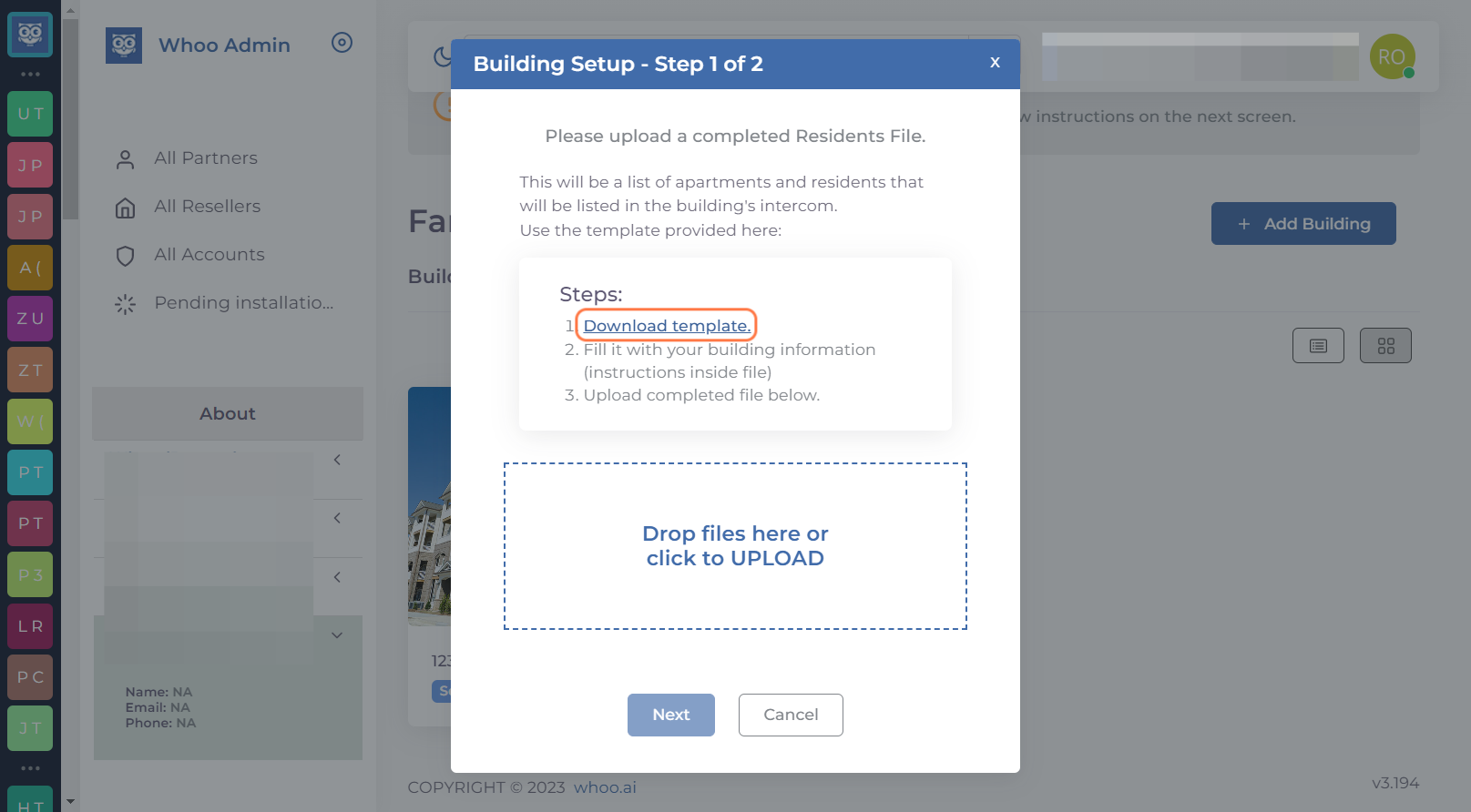
Task: Click the Drop files upload area
Action: (735, 546)
